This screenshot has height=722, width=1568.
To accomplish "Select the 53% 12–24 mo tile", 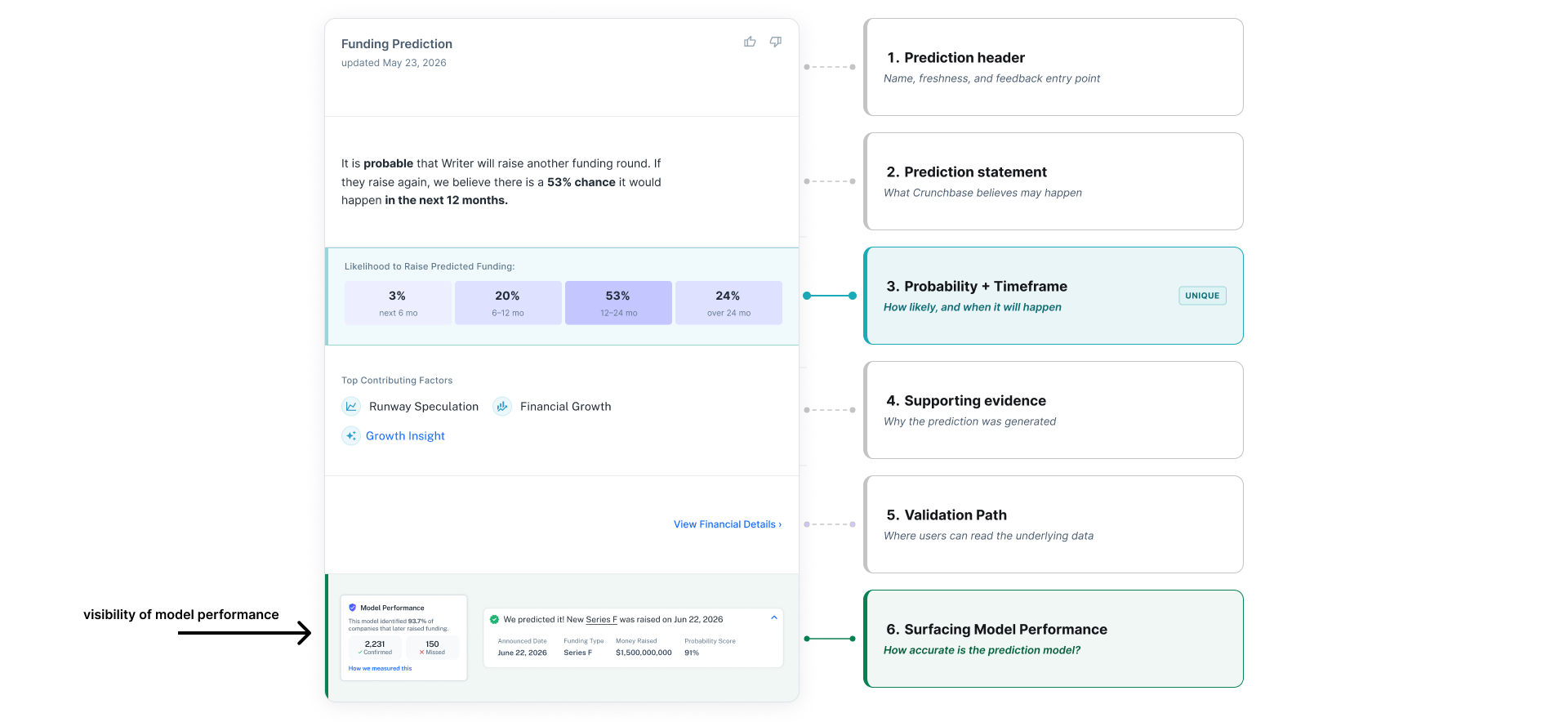I will [x=618, y=303].
